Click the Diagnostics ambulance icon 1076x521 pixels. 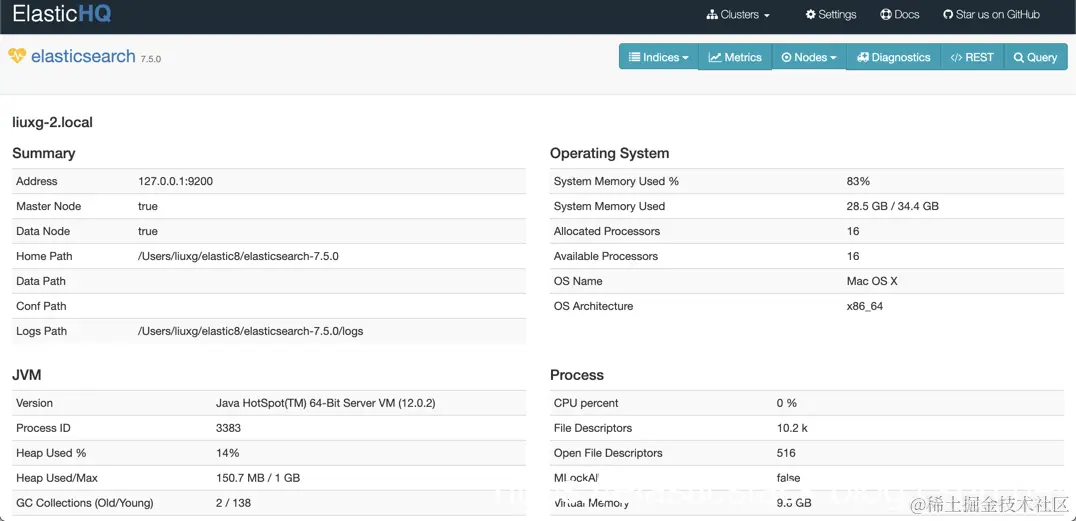[x=863, y=57]
